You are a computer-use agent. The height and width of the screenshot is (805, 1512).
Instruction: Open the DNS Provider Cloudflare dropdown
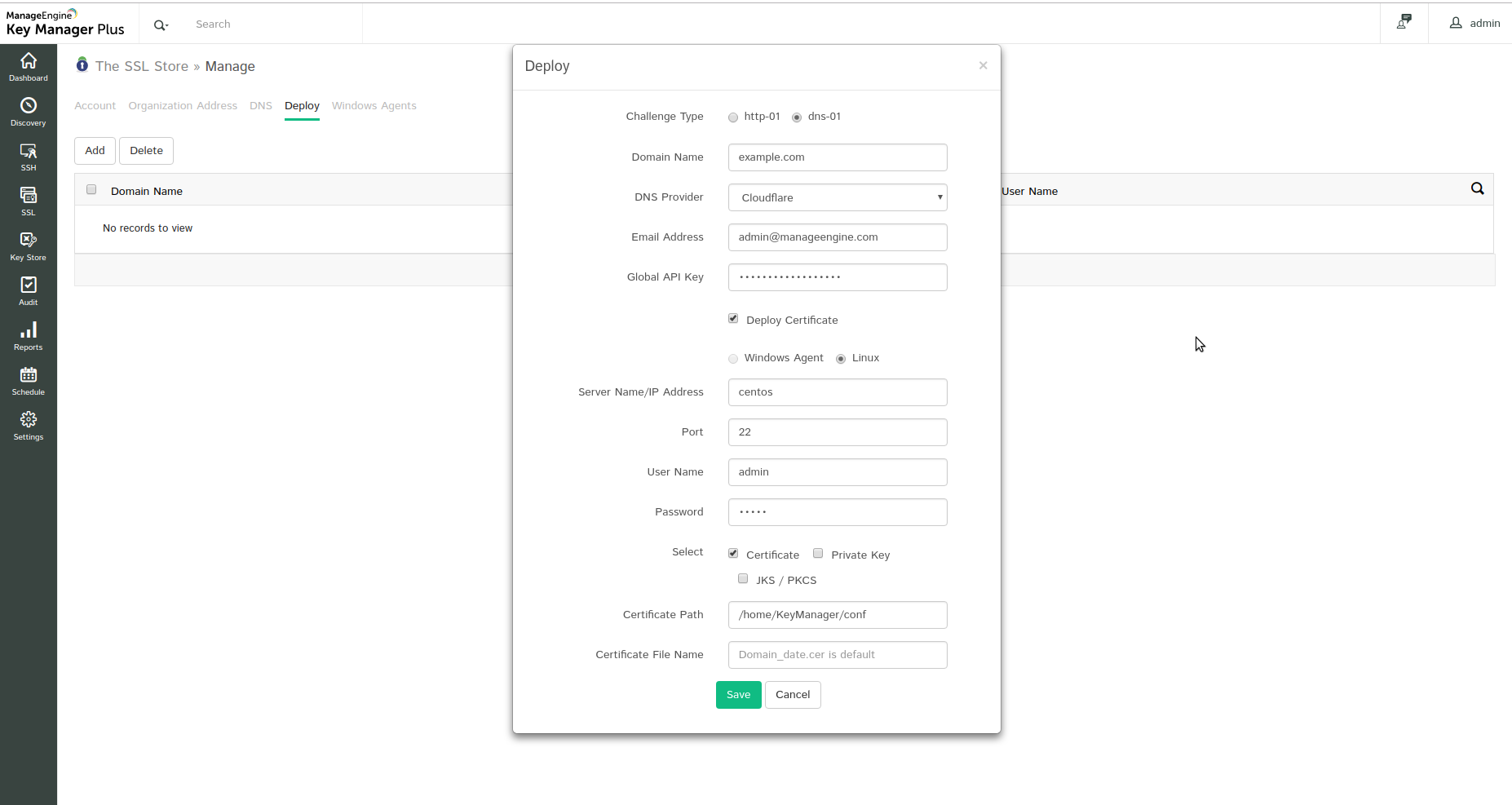[x=838, y=197]
